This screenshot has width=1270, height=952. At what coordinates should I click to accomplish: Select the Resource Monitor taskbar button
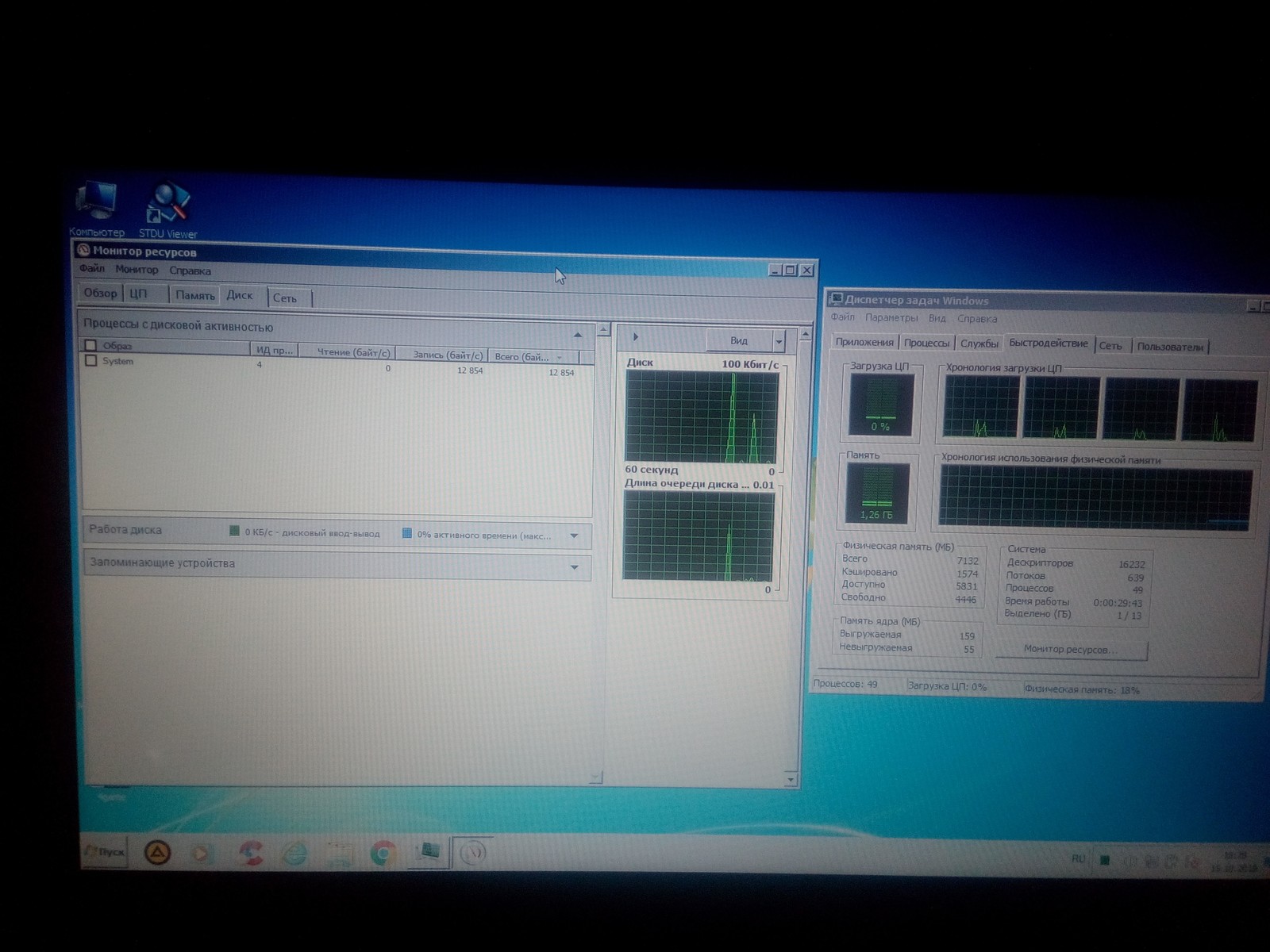473,853
